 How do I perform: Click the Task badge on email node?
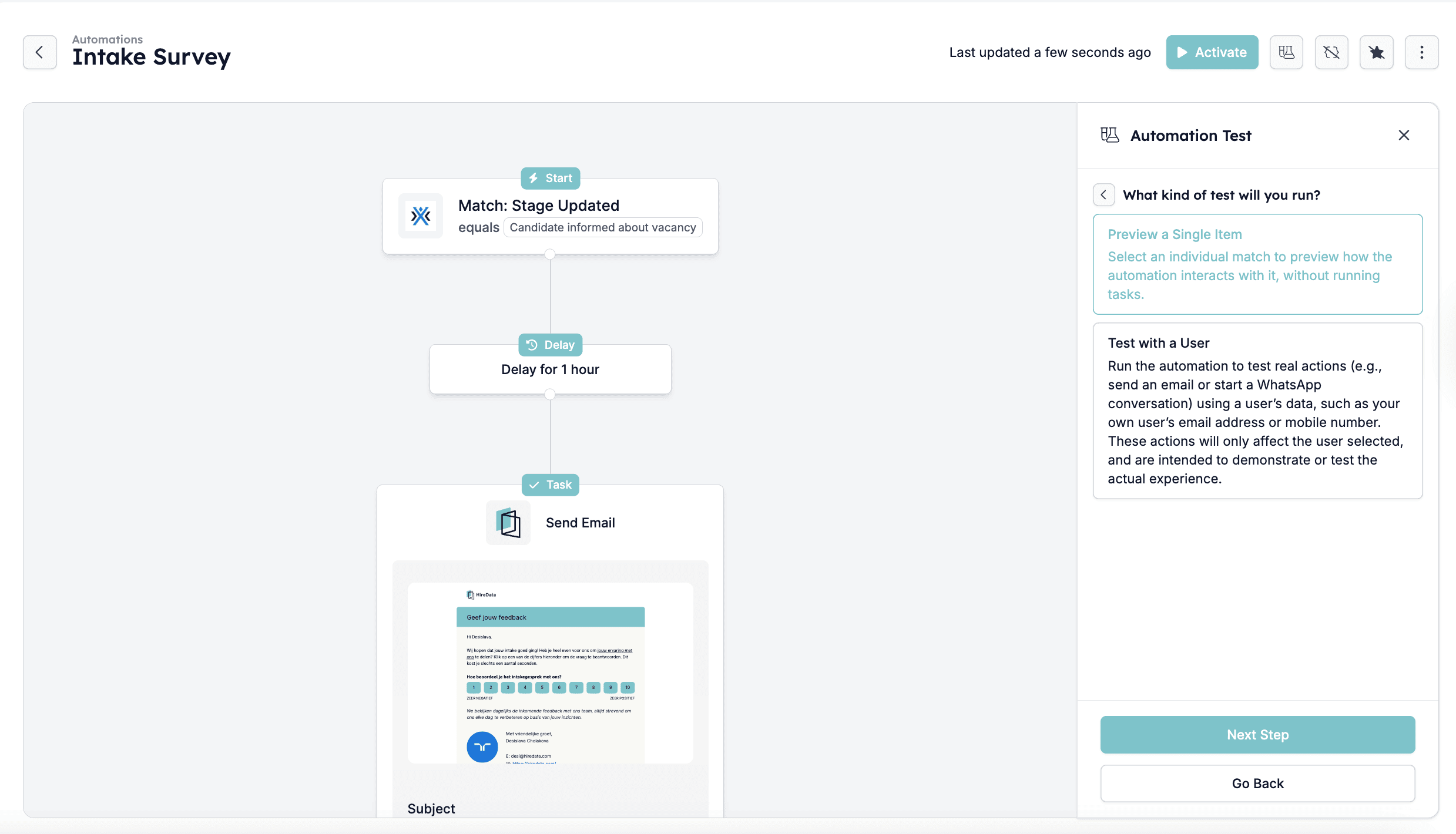pos(551,485)
